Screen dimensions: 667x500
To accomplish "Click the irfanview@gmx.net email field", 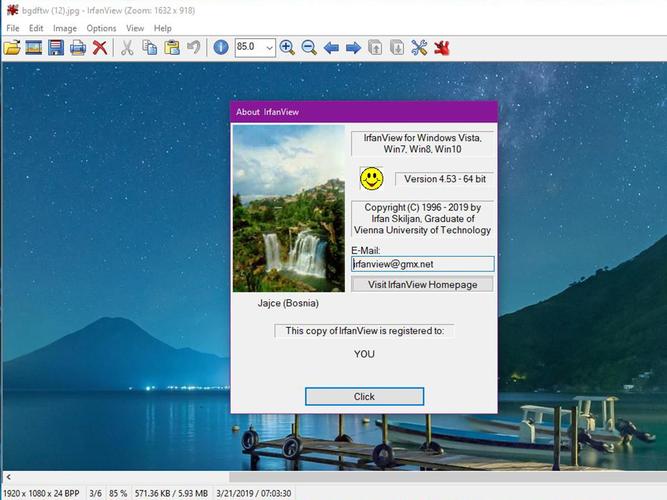I will 423,264.
